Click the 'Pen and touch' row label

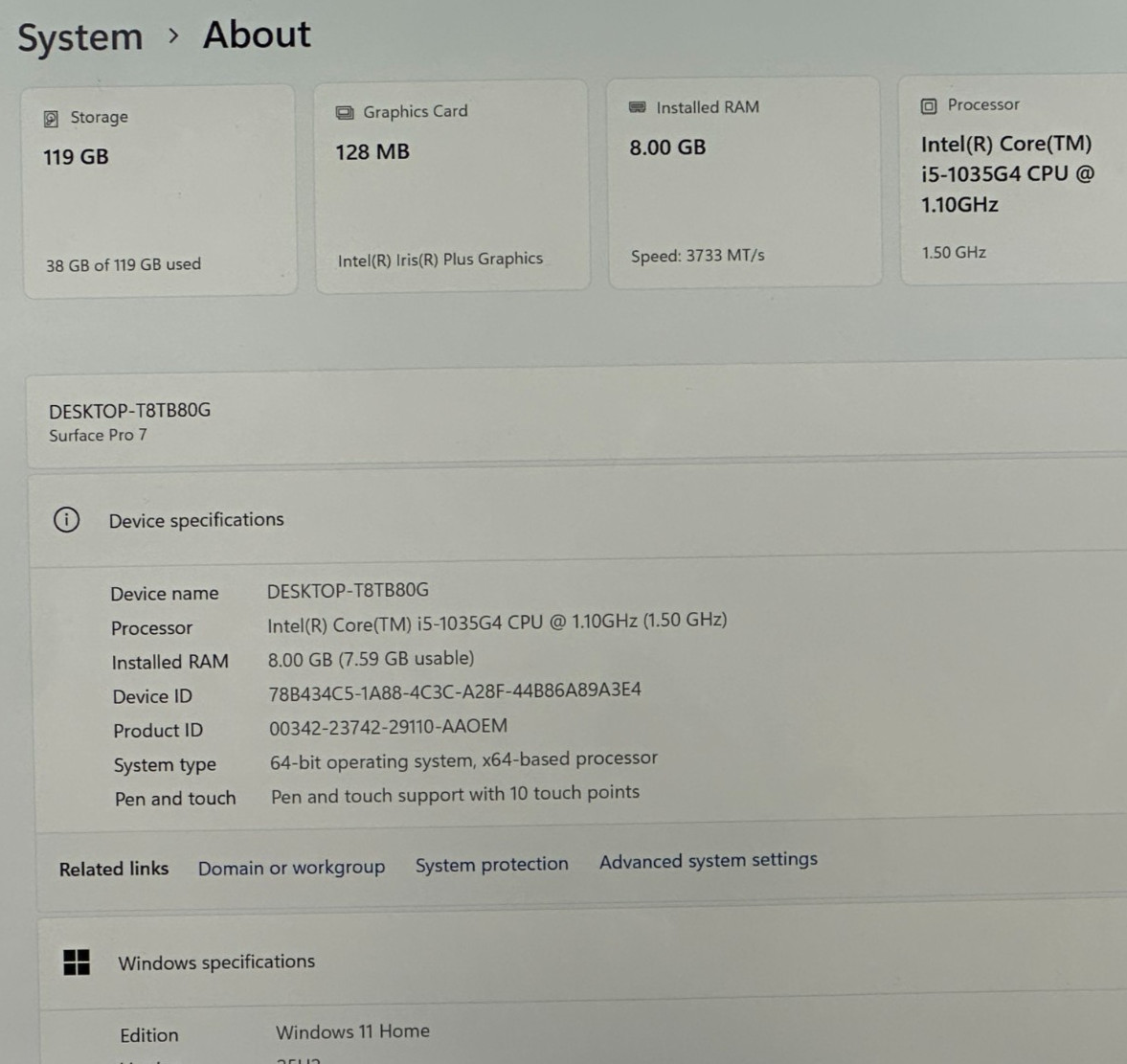[x=175, y=799]
